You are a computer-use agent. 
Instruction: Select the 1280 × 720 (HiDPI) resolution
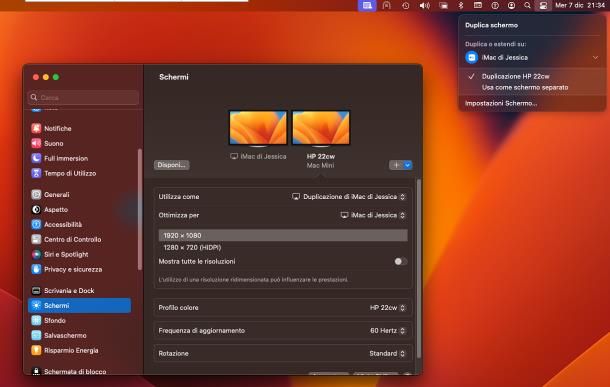(283, 247)
